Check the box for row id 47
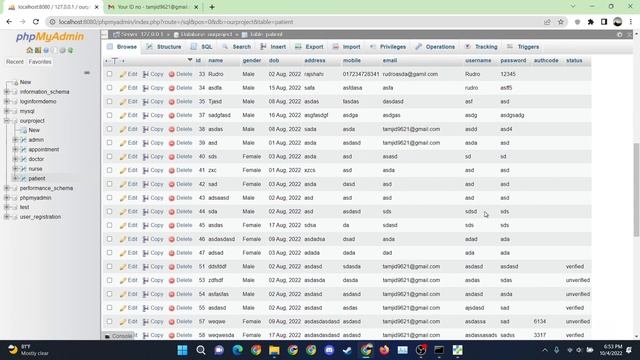This screenshot has height=360, width=640. coord(109,253)
